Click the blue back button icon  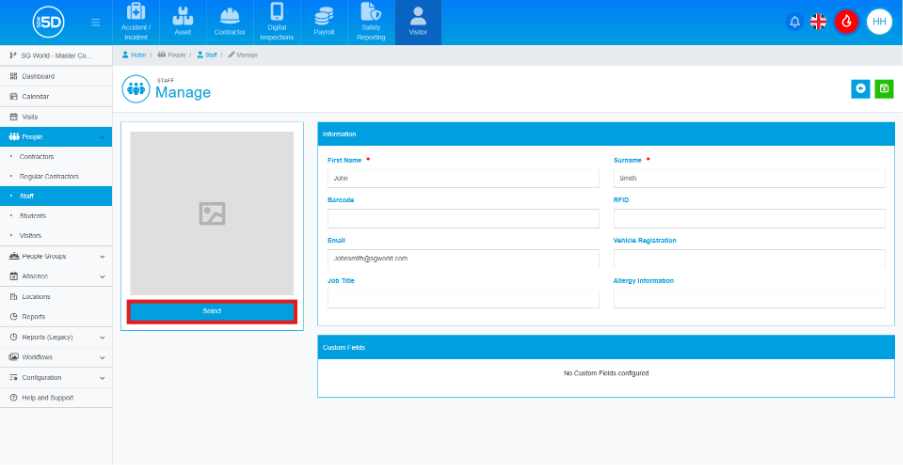[x=860, y=89]
